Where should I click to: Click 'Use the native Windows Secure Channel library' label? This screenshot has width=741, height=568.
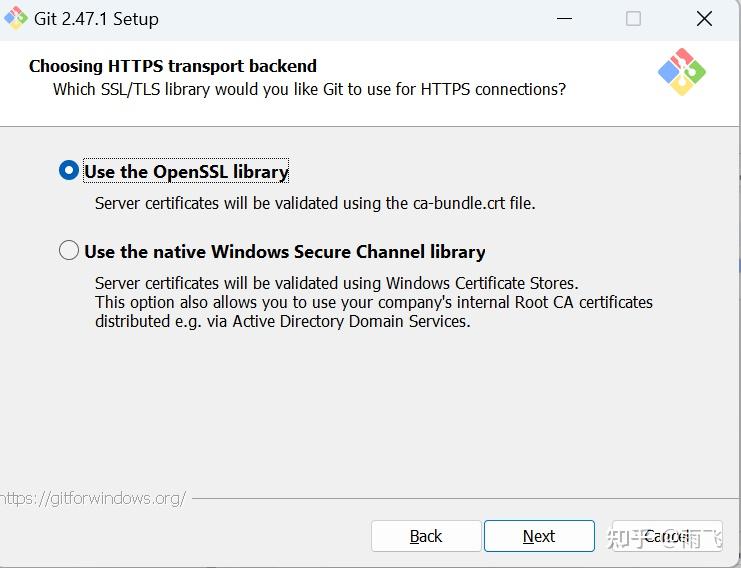click(285, 252)
